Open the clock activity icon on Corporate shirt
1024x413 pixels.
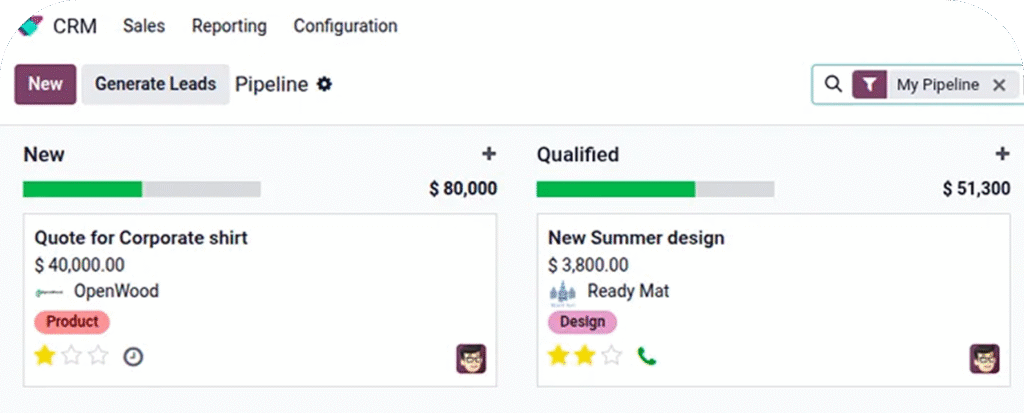click(133, 356)
